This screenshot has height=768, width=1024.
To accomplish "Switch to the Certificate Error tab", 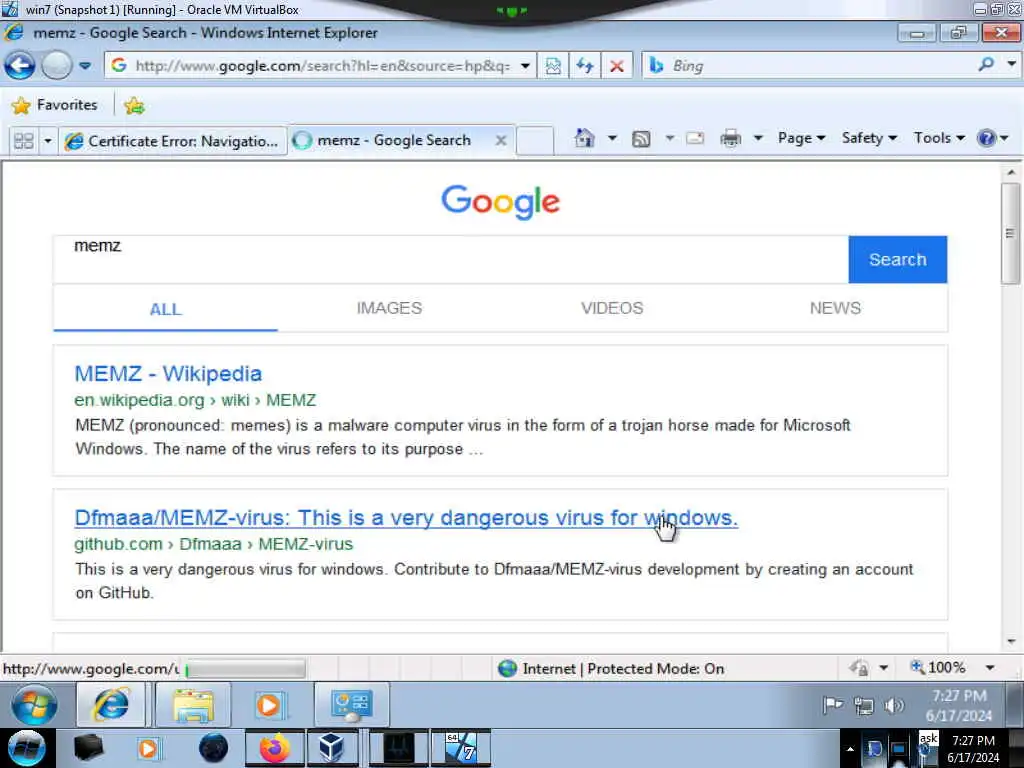I will 173,140.
